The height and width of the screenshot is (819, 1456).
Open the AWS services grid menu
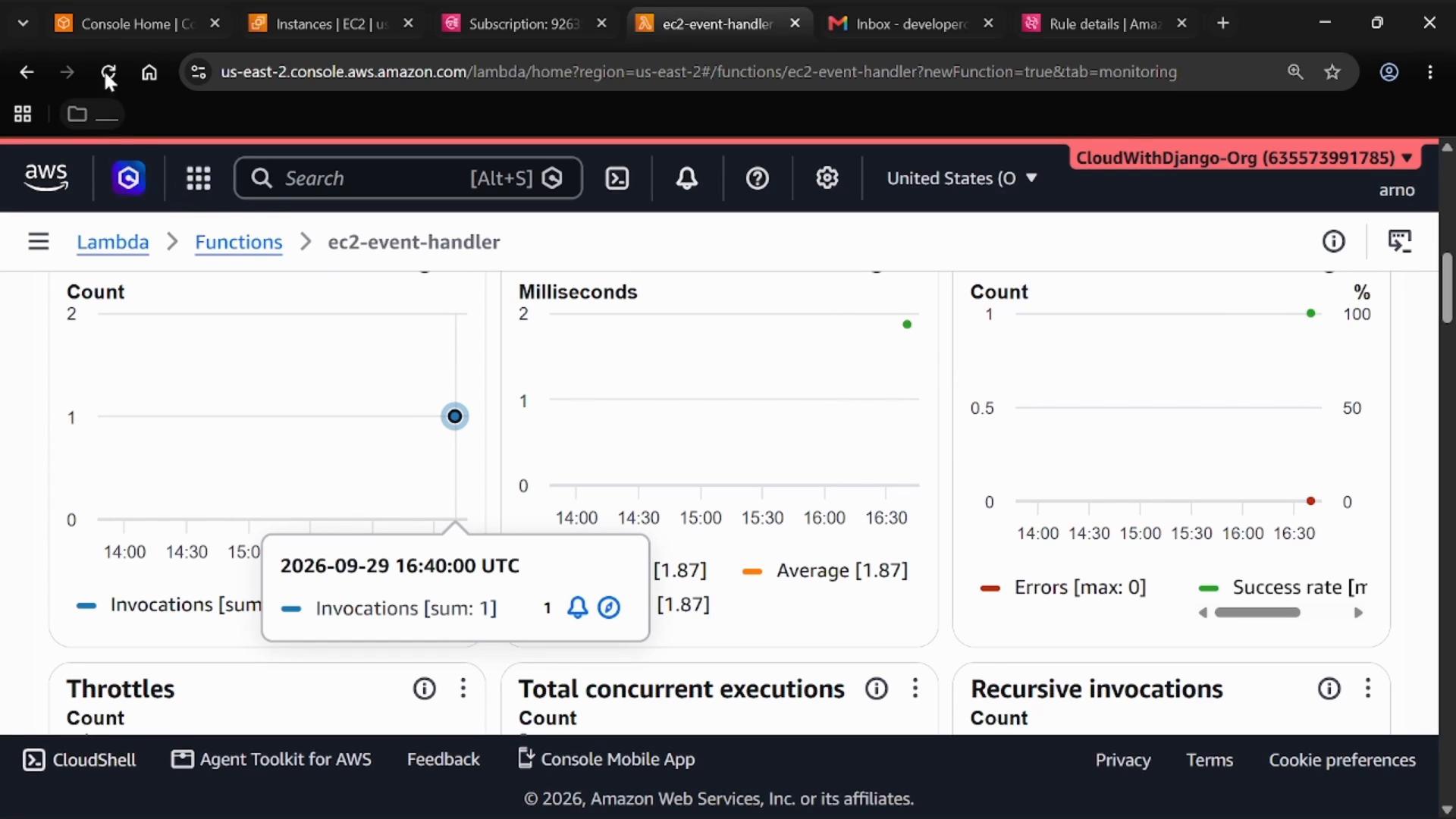pyautogui.click(x=199, y=178)
